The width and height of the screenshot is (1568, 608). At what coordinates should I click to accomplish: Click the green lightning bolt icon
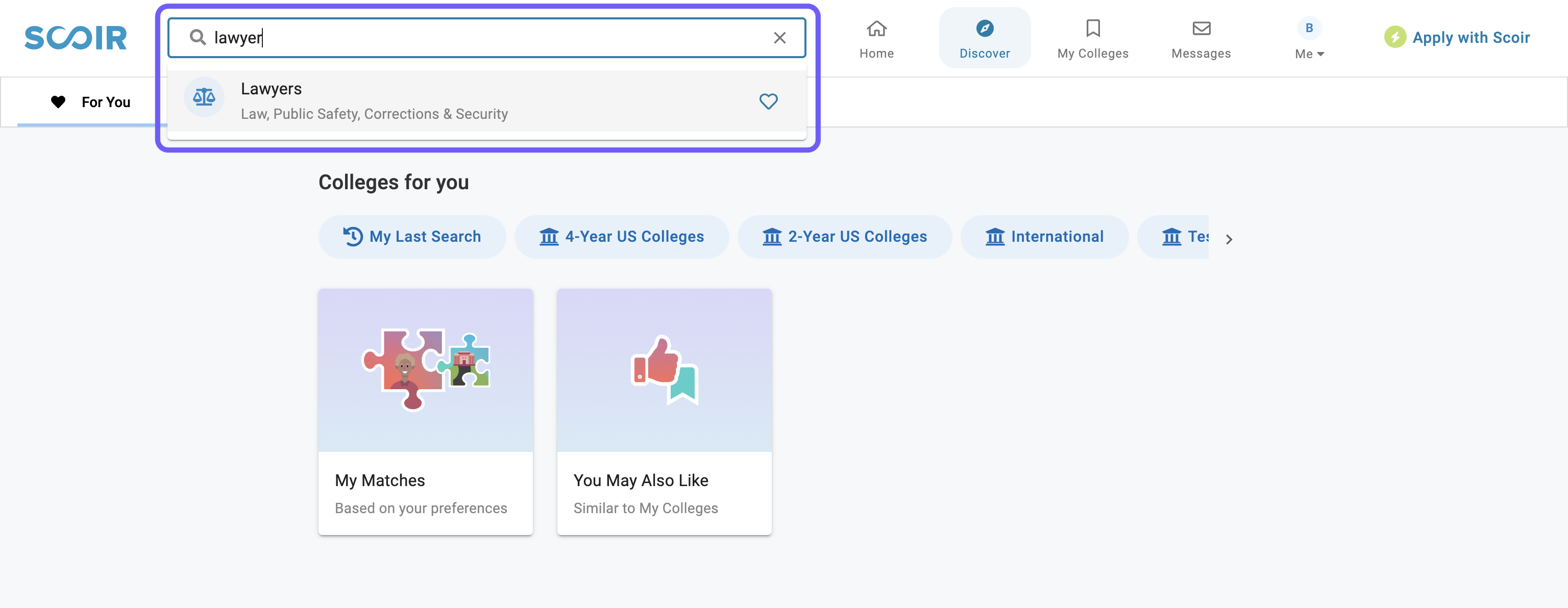pos(1394,38)
